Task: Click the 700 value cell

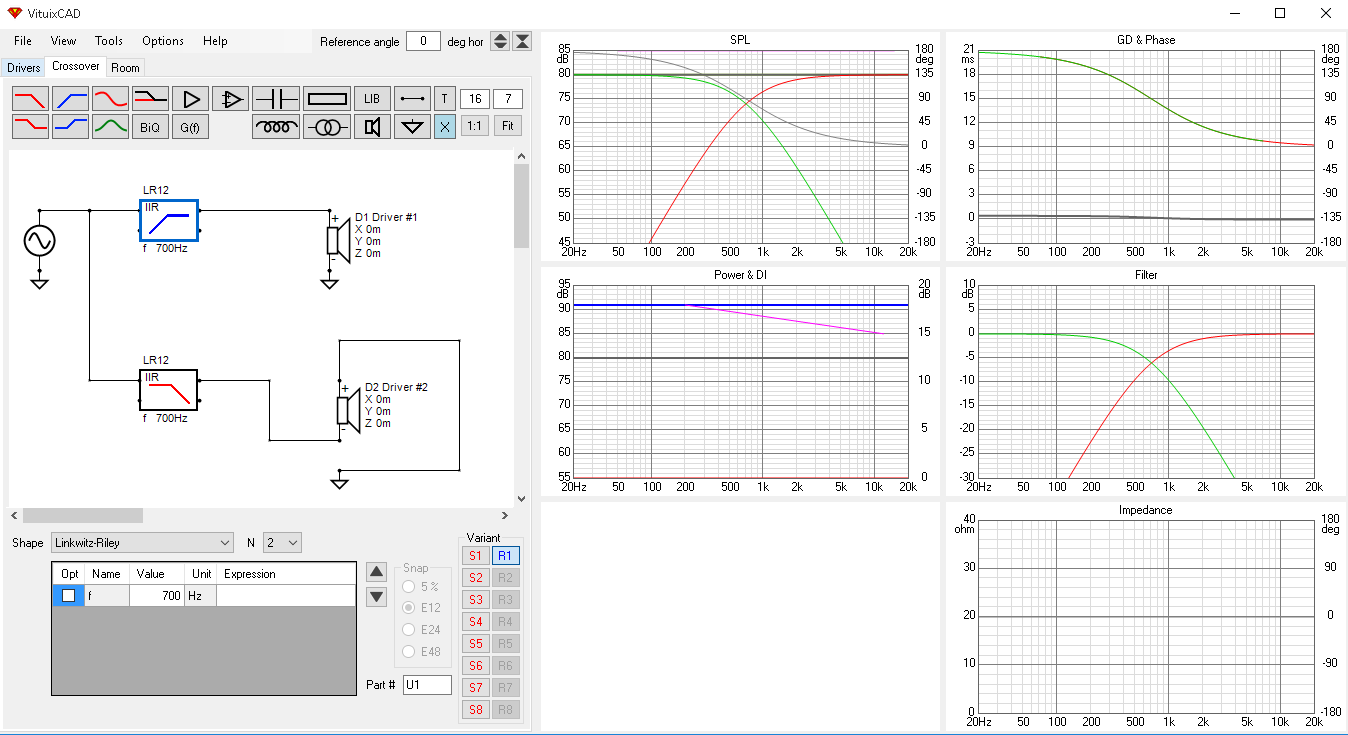Action: pyautogui.click(x=157, y=595)
